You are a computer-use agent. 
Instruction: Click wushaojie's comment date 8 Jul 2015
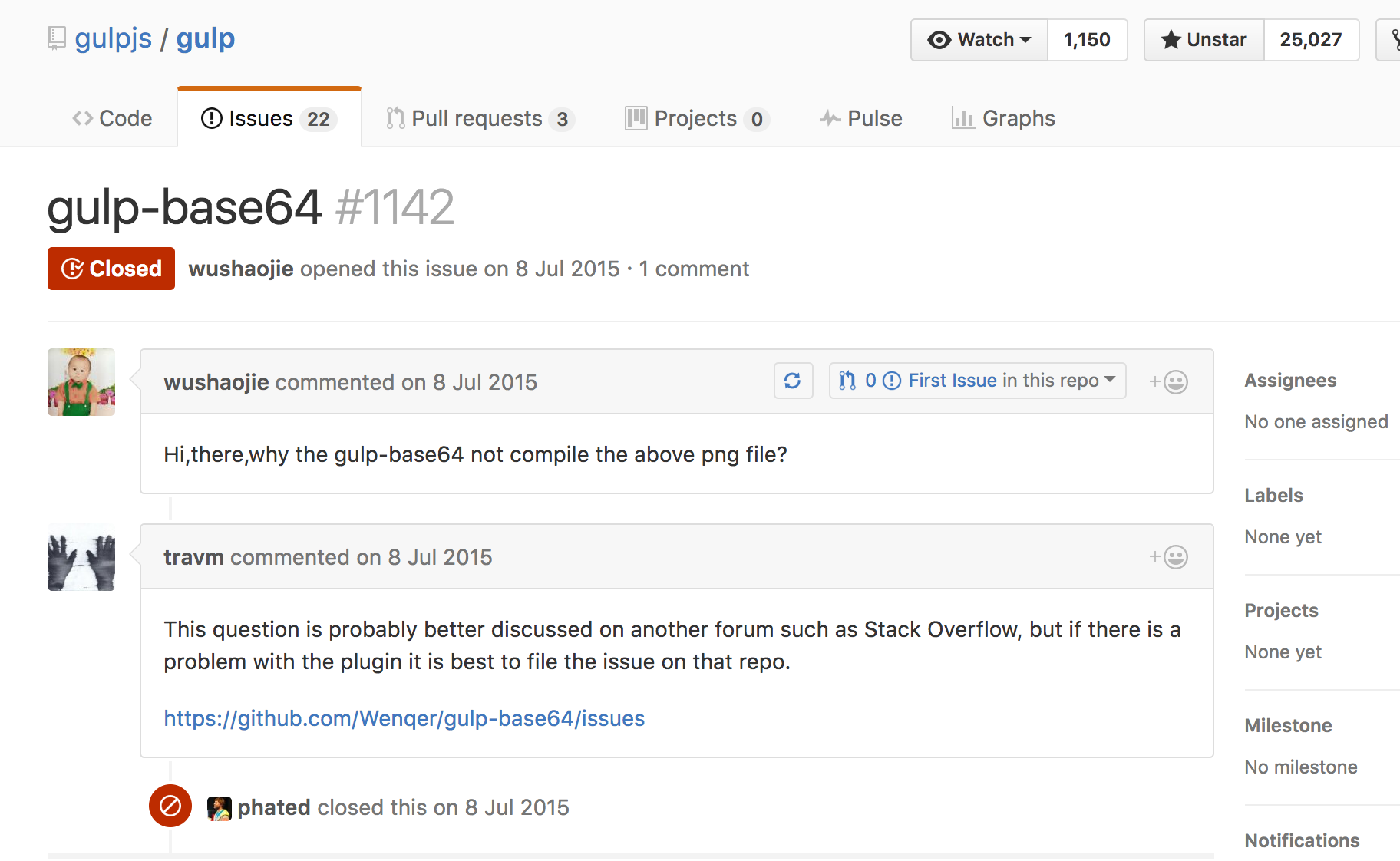point(485,382)
